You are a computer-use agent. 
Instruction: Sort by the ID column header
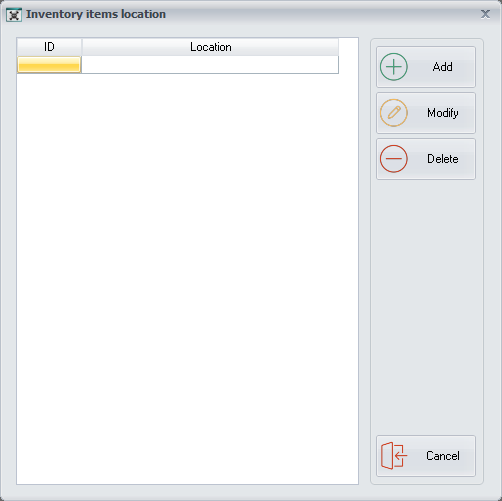point(49,47)
